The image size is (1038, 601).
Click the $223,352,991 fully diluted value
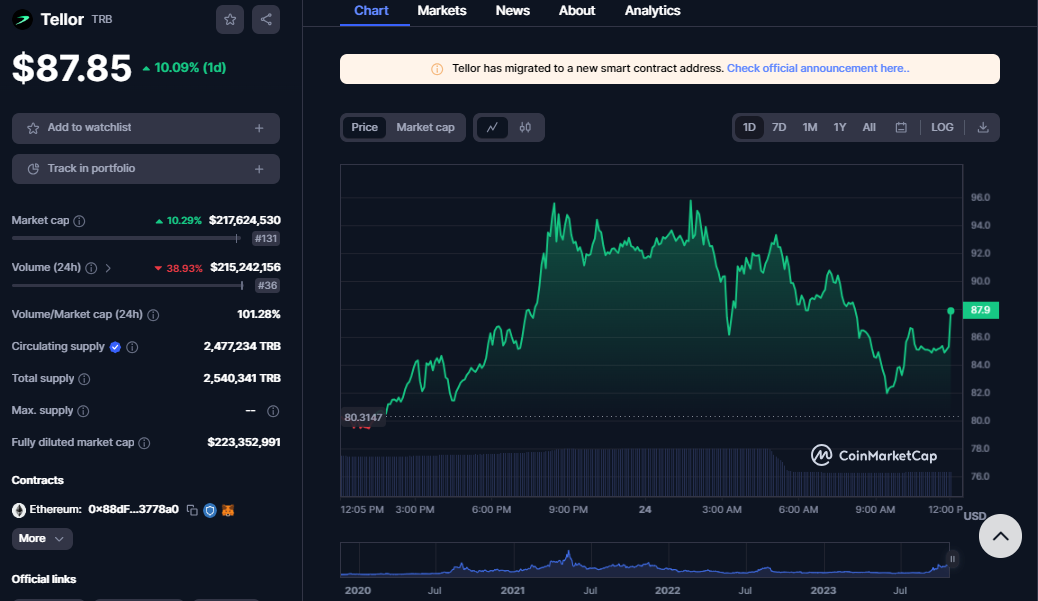(244, 442)
